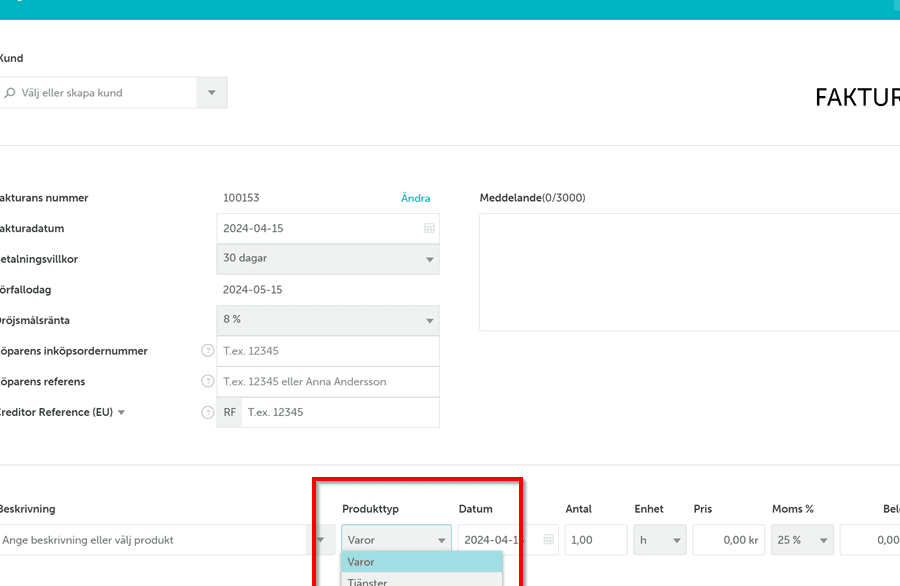Viewport: 900px width, 586px height.
Task: Click the Meddelande text area
Action: tap(689, 272)
